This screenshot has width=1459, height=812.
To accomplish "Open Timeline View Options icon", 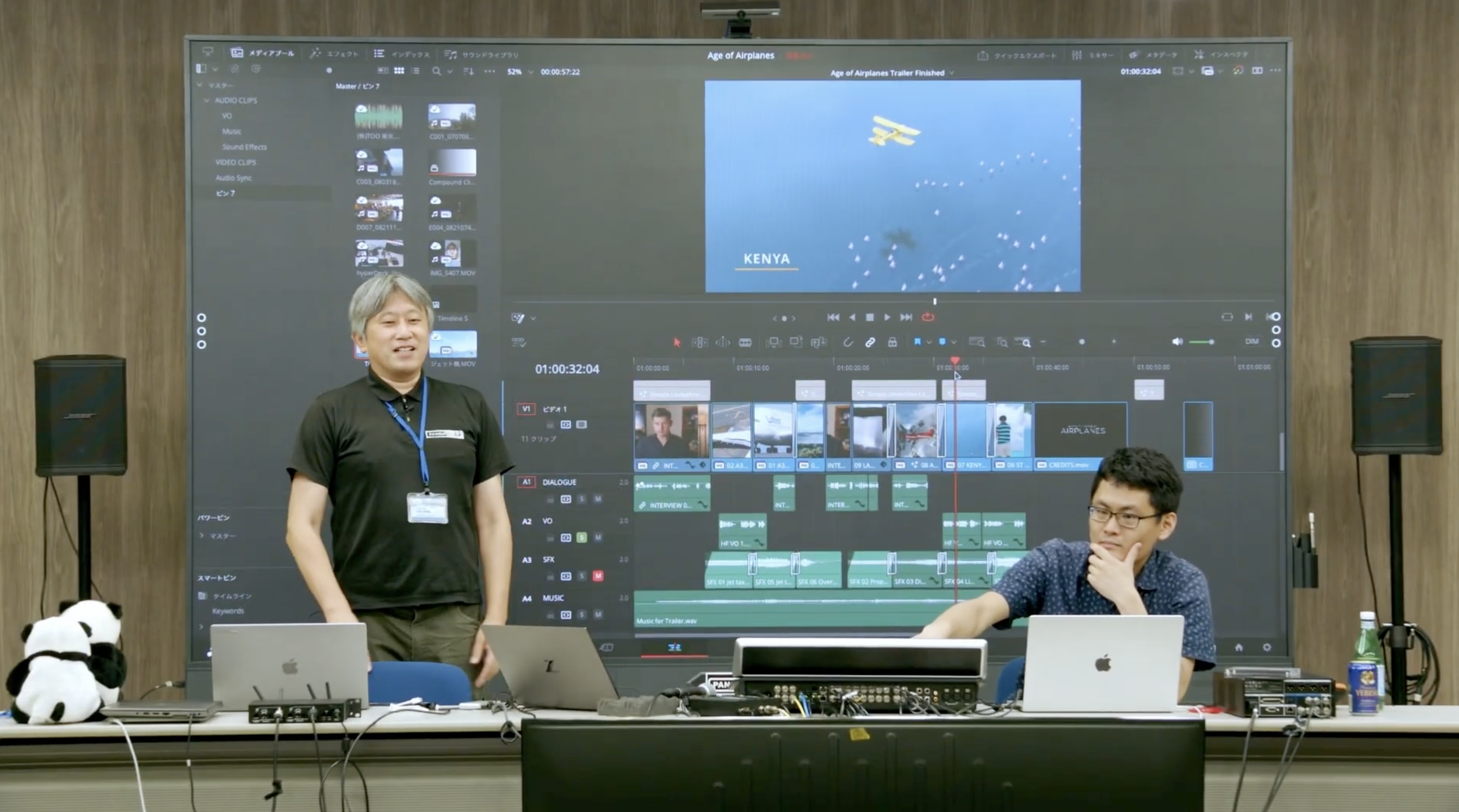I will [x=519, y=343].
